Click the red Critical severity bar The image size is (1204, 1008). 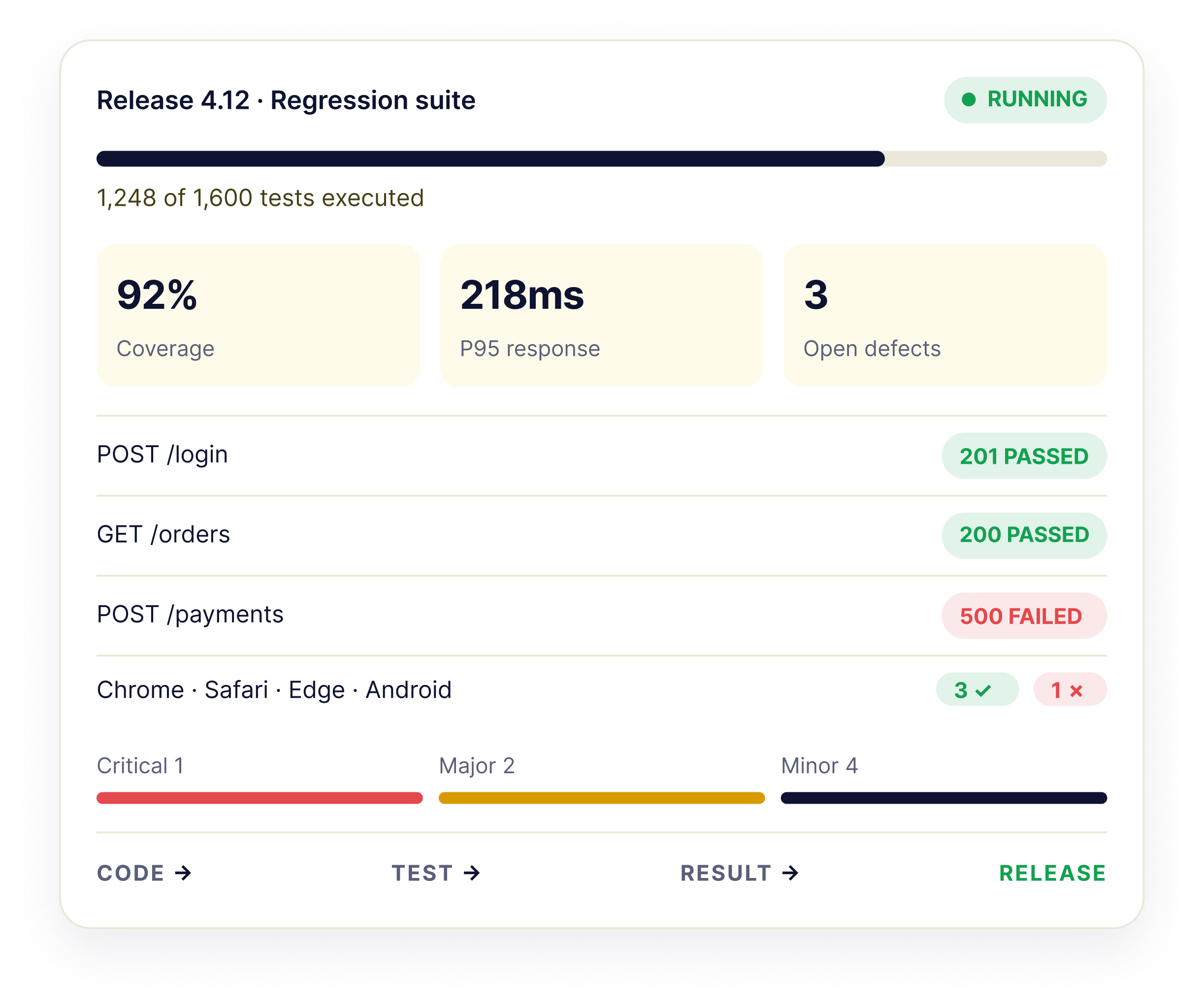point(260,798)
